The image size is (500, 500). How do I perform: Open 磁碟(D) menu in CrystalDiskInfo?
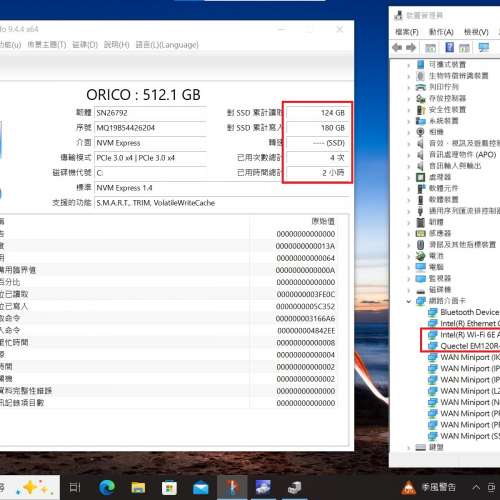[x=85, y=45]
